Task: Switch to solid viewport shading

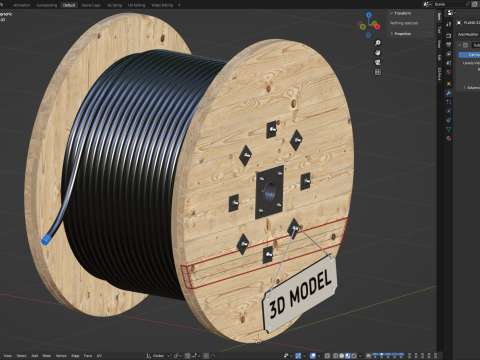Action: pyautogui.click(x=341, y=356)
